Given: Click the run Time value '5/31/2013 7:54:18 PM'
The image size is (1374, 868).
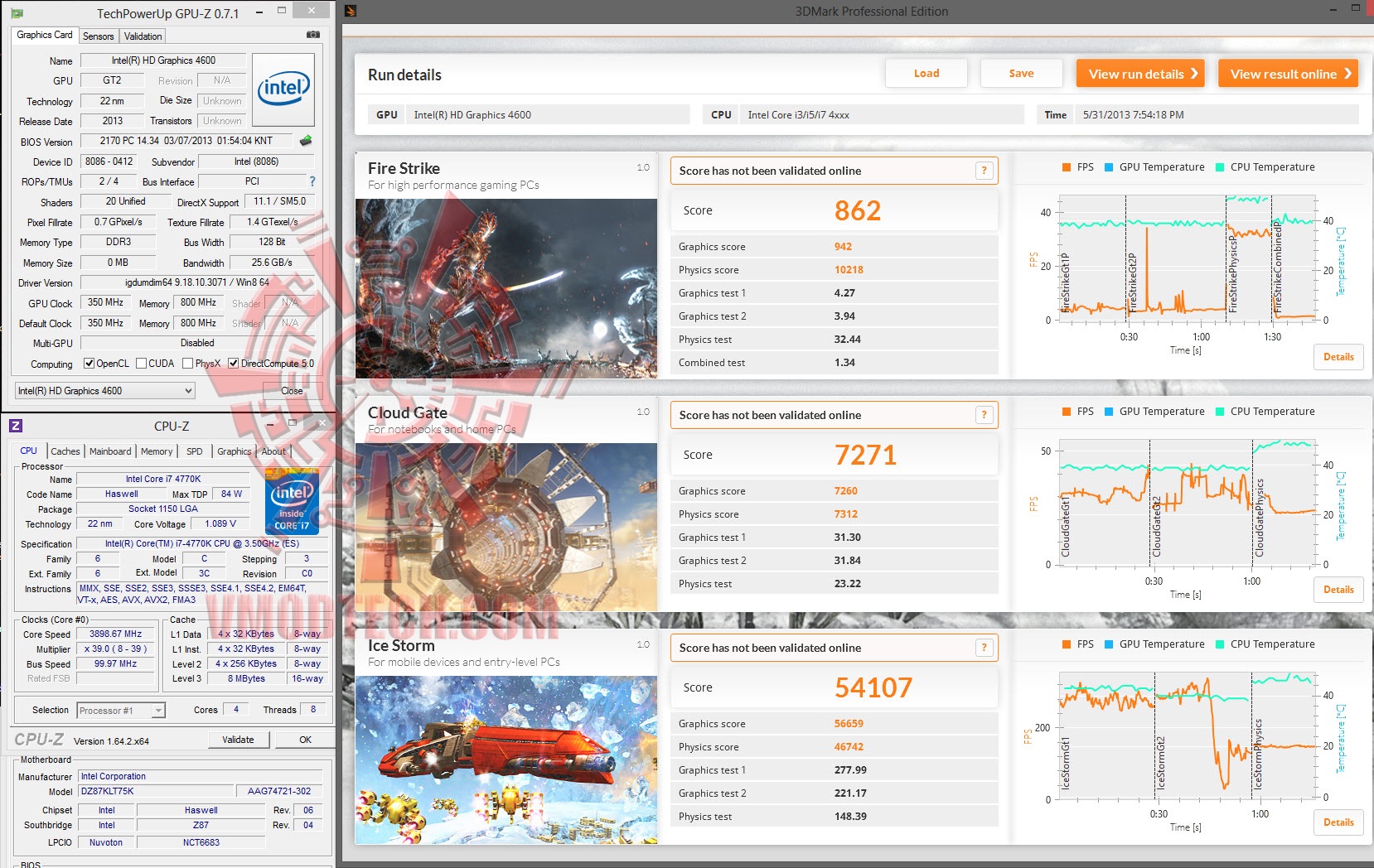Looking at the screenshot, I should tap(1133, 115).
